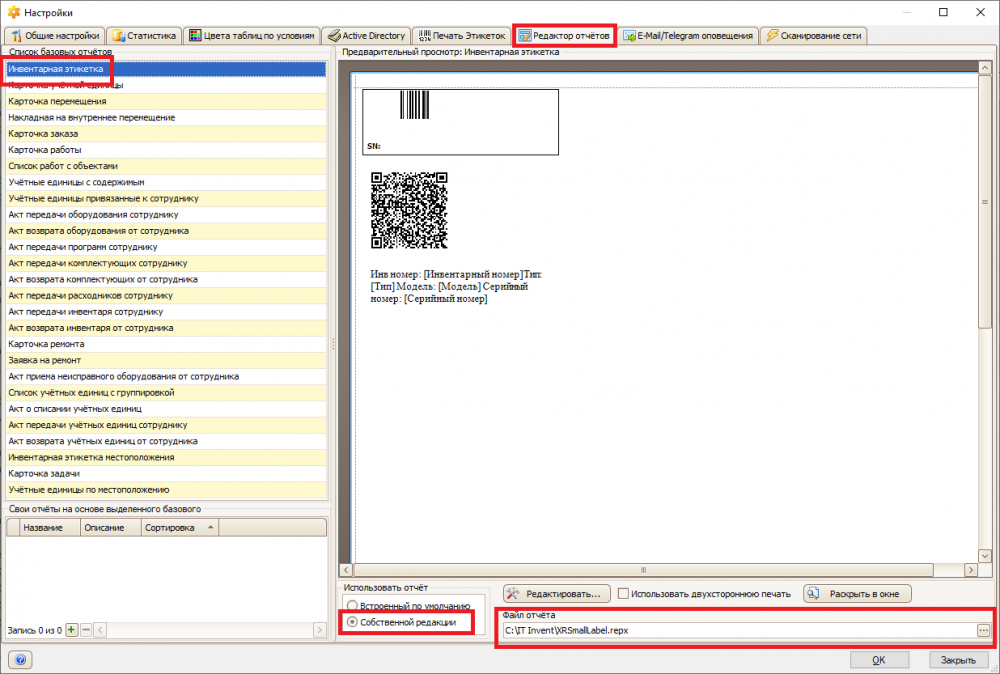1000x674 pixels.
Task: Select the Редактор отчётов tab
Action: click(x=564, y=36)
